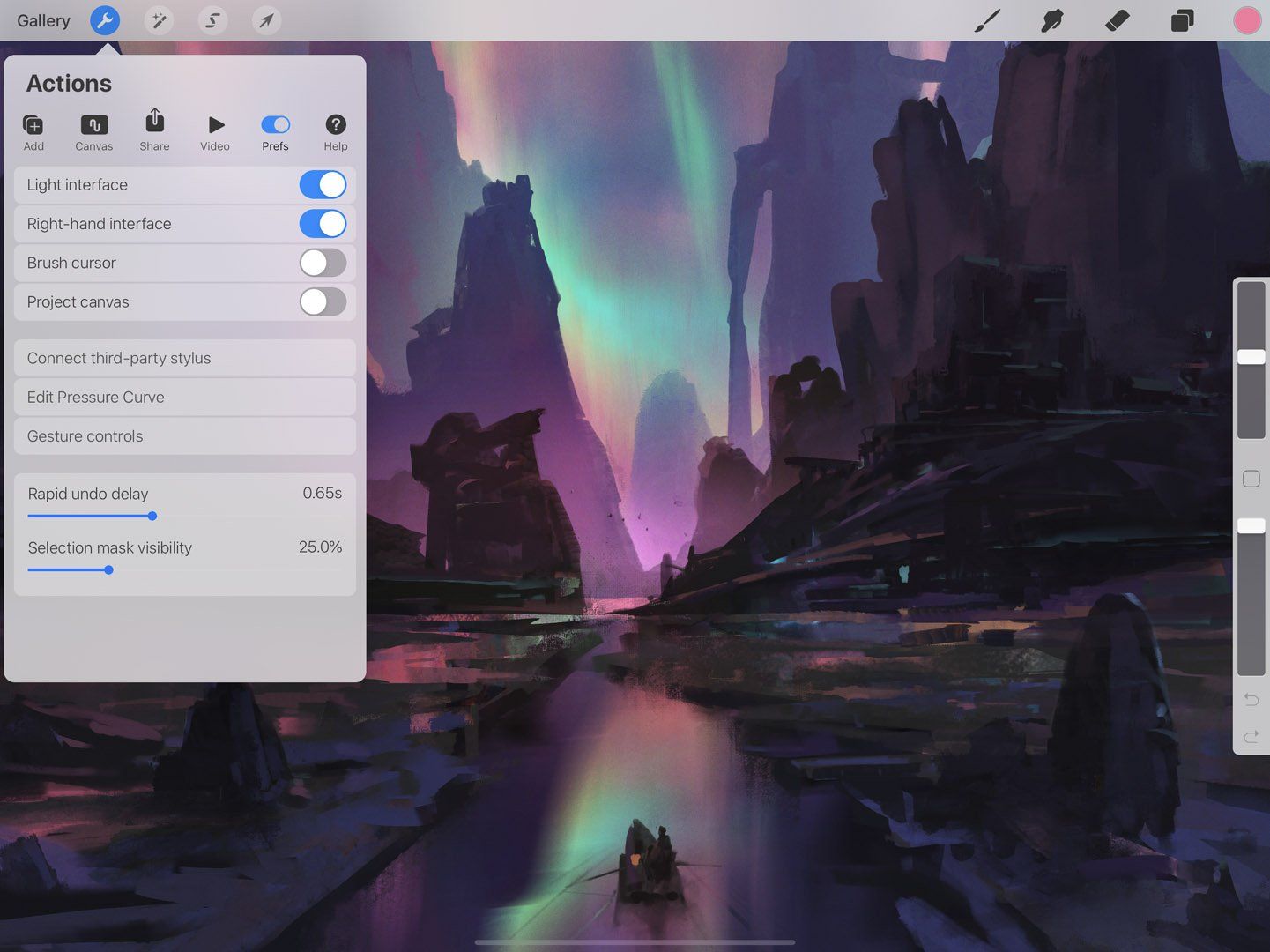Disable the Light interface setting
The height and width of the screenshot is (952, 1270).
(323, 184)
